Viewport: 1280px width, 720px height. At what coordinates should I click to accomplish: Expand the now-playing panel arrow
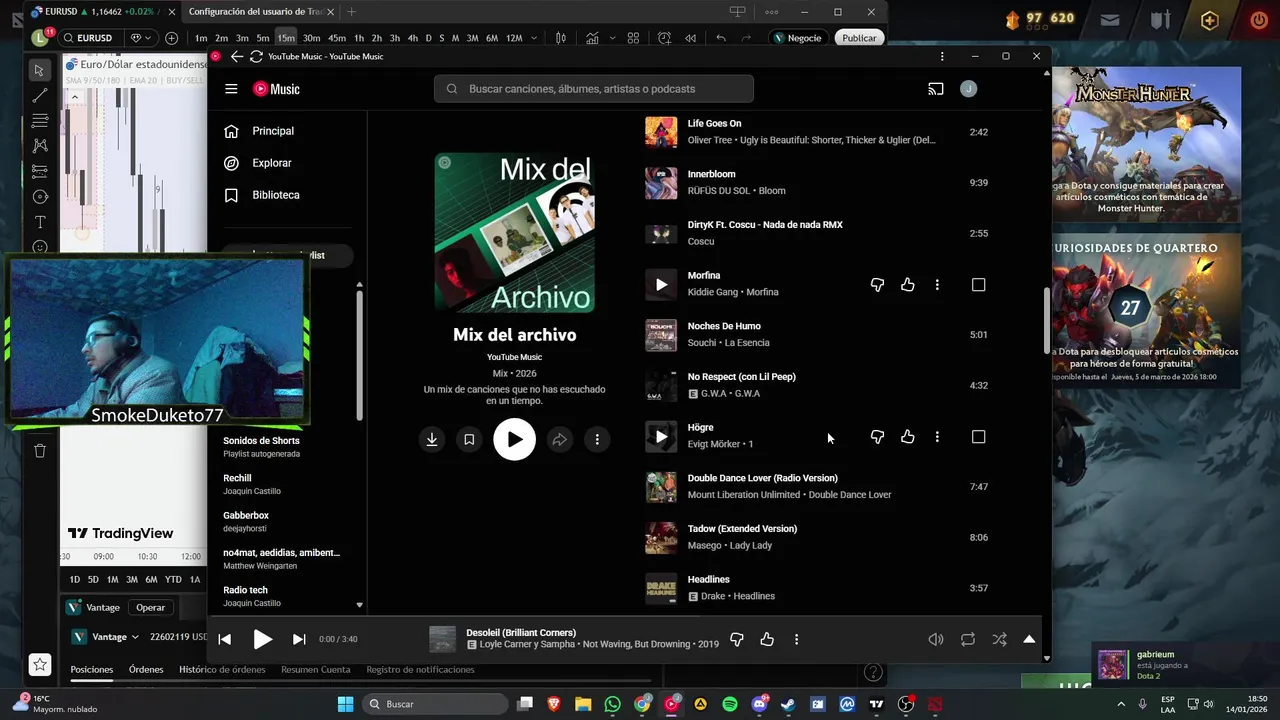point(1029,639)
